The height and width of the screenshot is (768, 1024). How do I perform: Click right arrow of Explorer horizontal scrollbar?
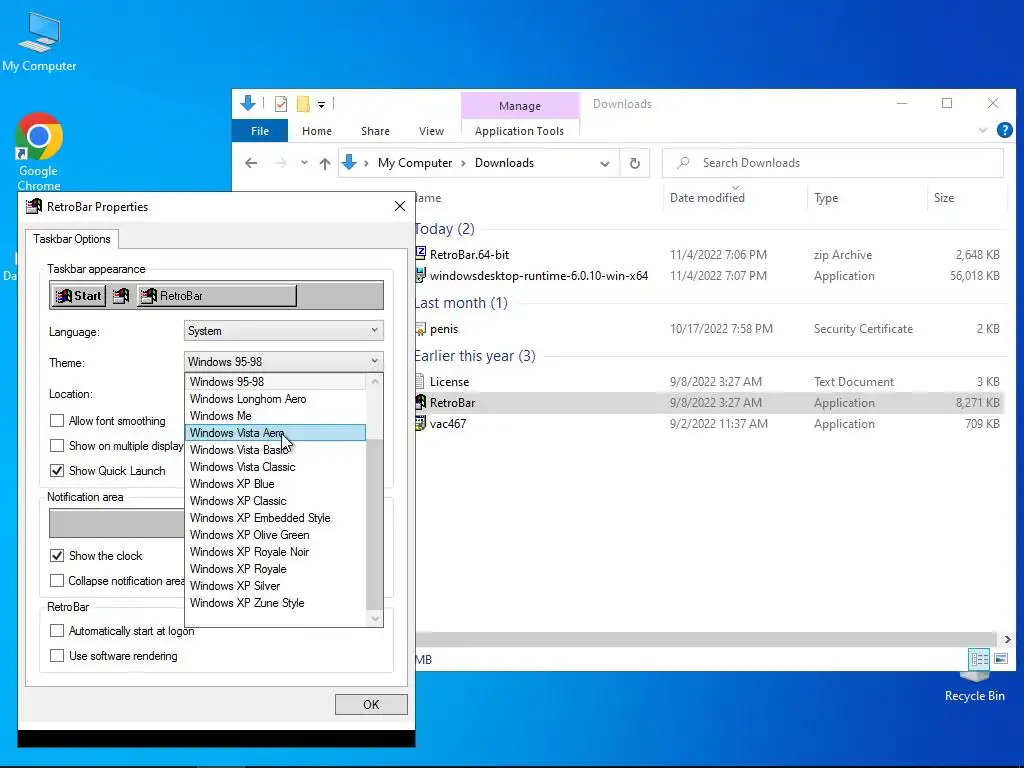(1007, 639)
